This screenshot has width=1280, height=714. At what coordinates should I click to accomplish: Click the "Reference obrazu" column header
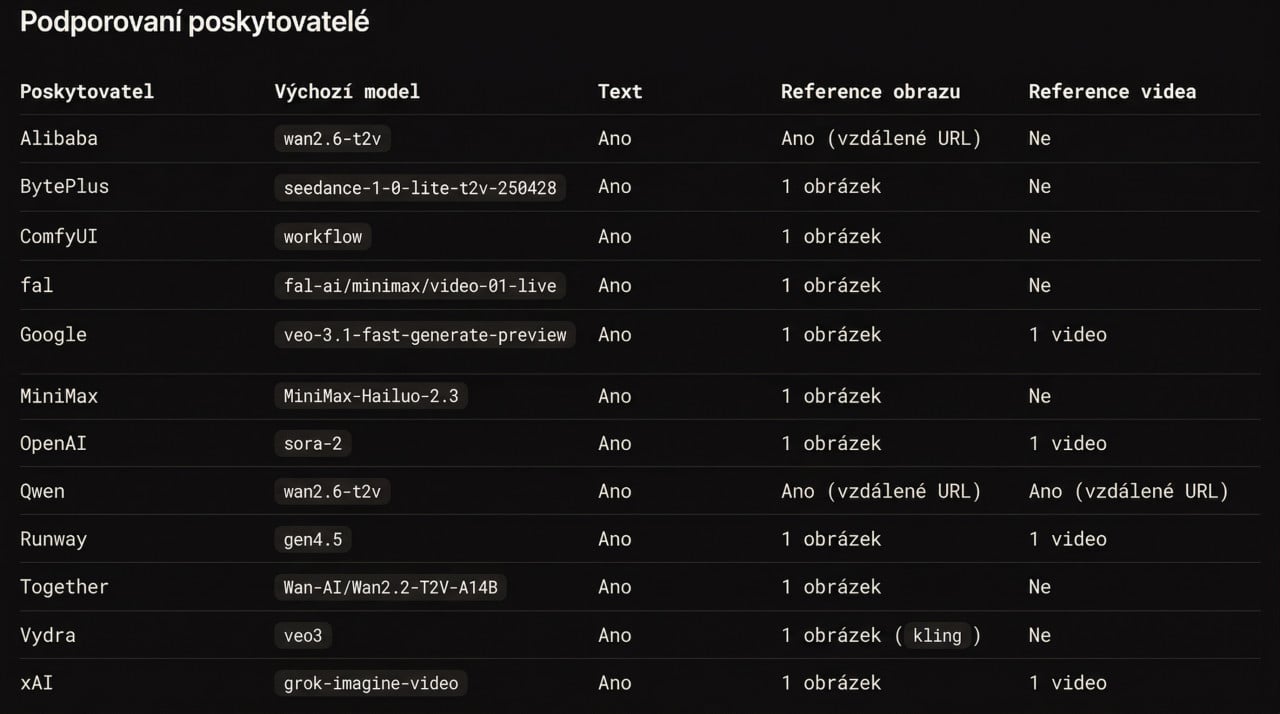tap(870, 91)
